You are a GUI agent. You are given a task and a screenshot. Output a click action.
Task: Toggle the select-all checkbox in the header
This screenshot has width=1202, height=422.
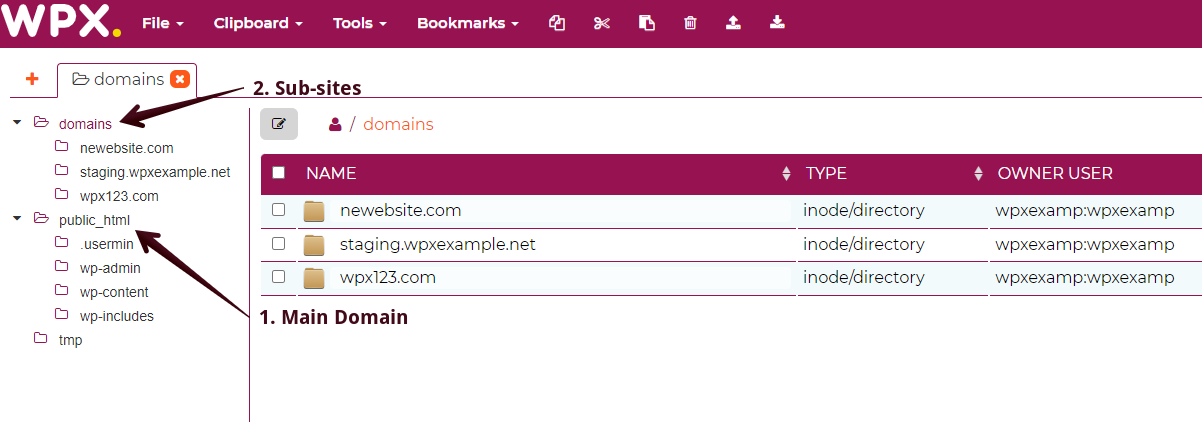(x=279, y=173)
